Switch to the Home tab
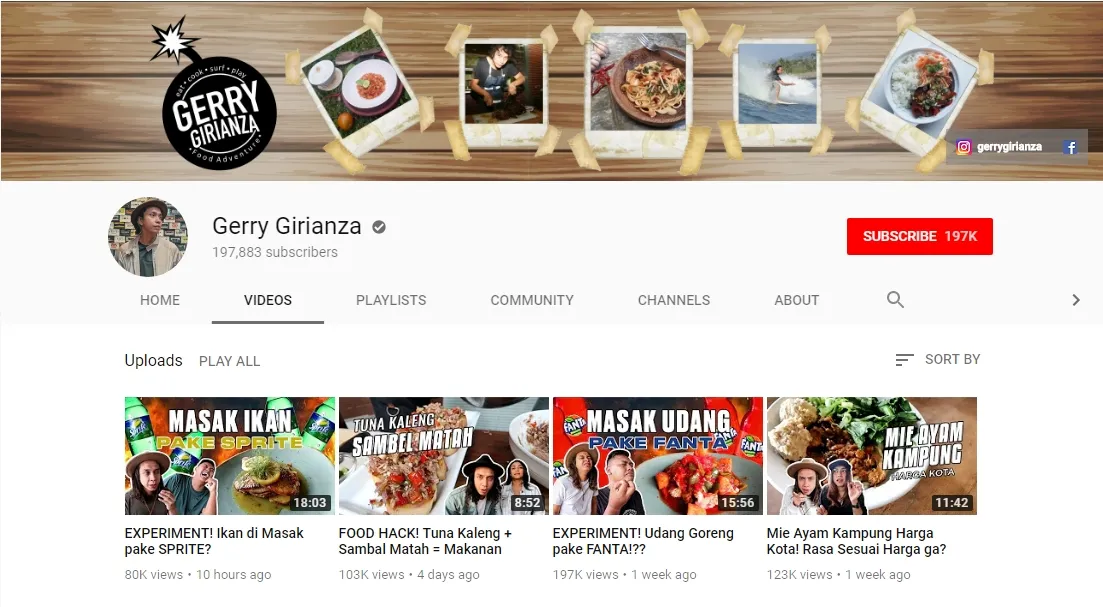The image size is (1103, 607). [x=160, y=300]
